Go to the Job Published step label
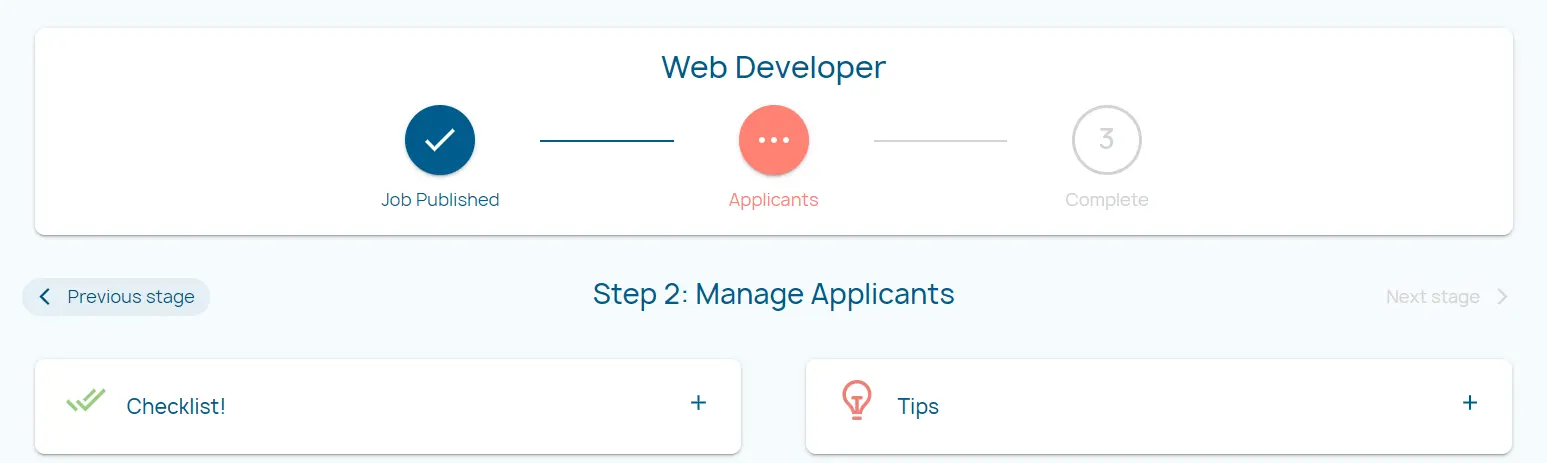The height and width of the screenshot is (463, 1547). coord(440,200)
